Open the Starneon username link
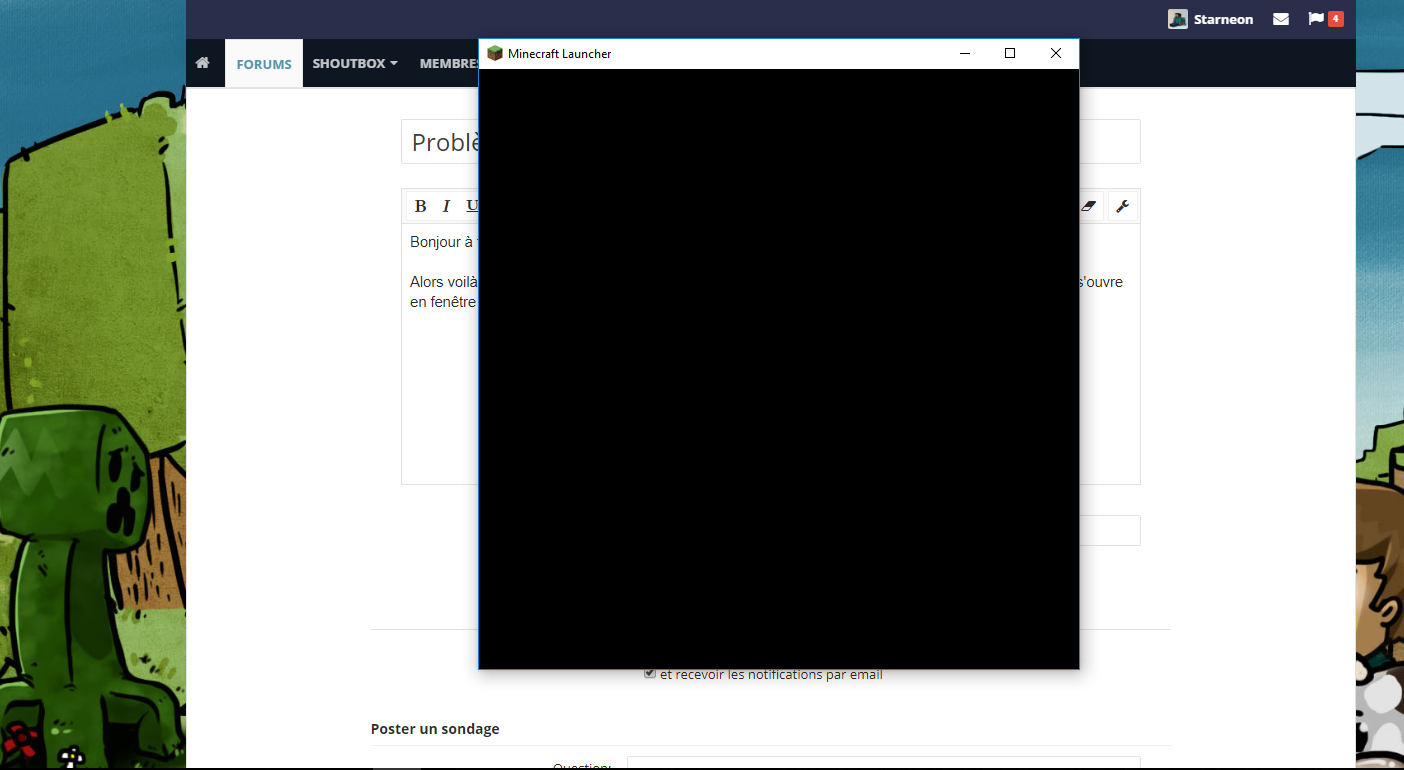Image resolution: width=1404 pixels, height=770 pixels. 1223,19
